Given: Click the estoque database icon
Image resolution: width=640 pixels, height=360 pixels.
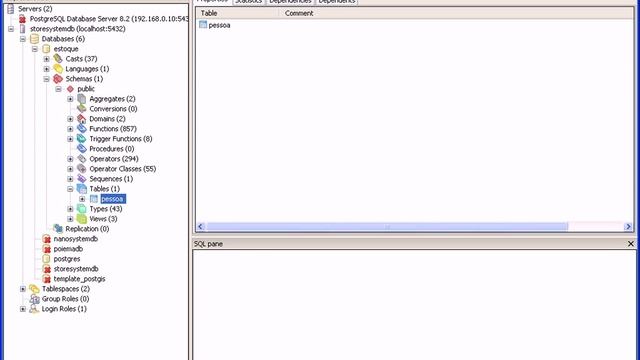Looking at the screenshot, I should pyautogui.click(x=46, y=49).
